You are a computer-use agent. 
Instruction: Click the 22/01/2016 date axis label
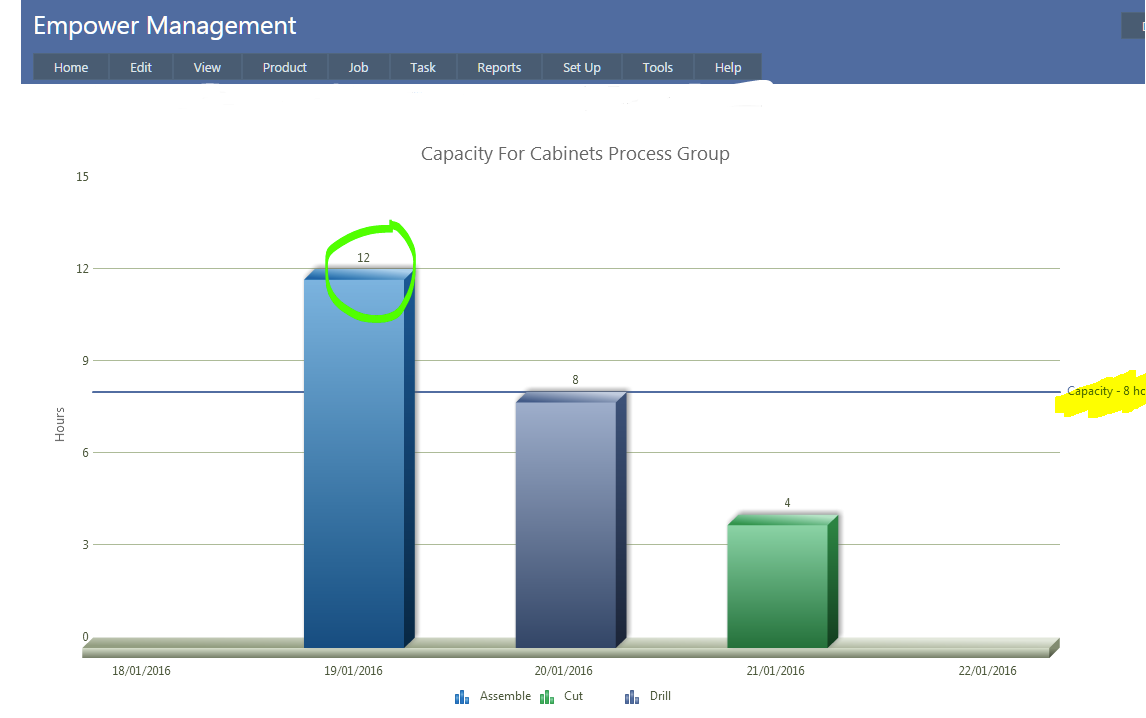click(x=987, y=671)
